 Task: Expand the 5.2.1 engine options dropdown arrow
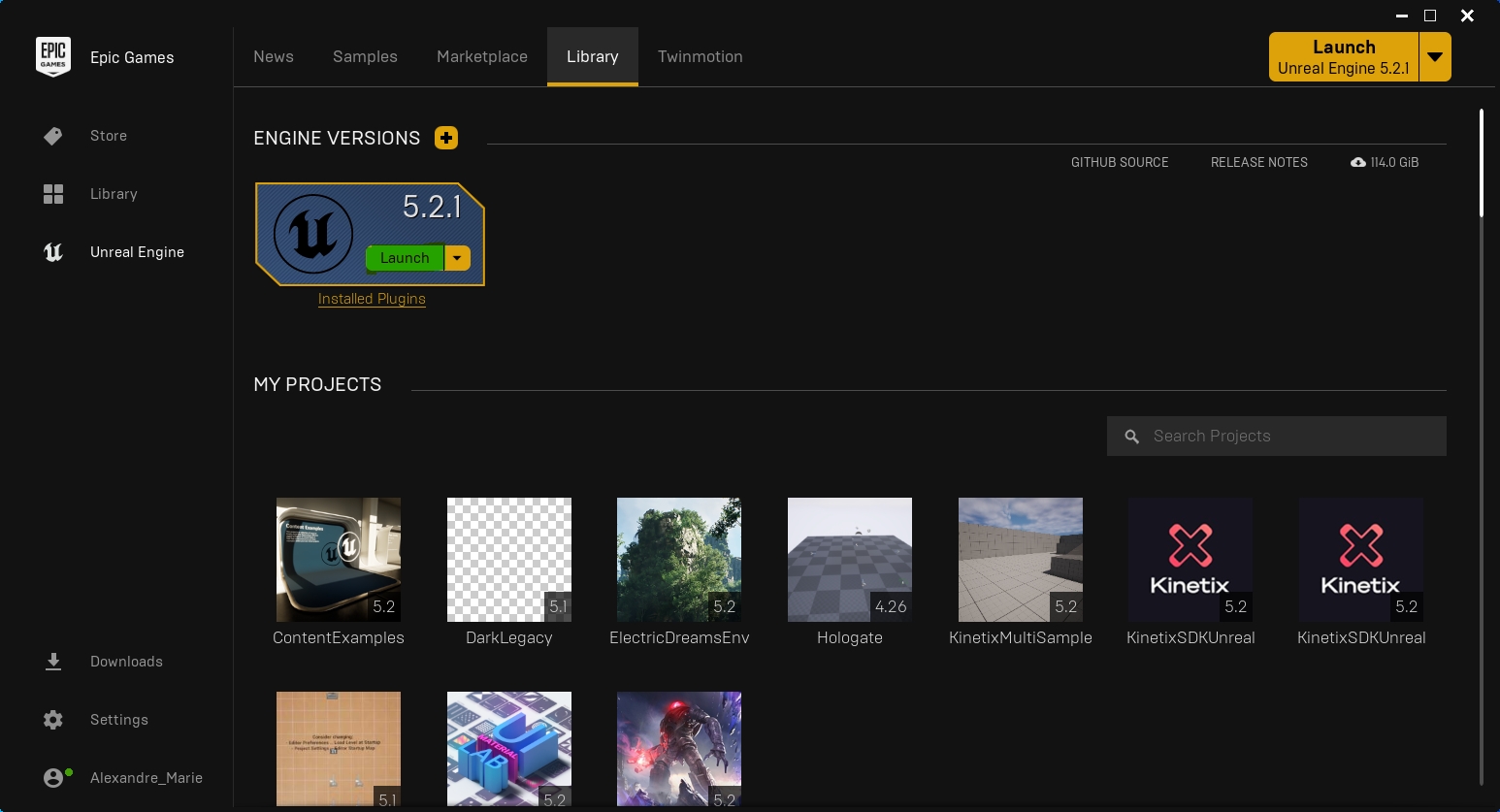click(457, 258)
